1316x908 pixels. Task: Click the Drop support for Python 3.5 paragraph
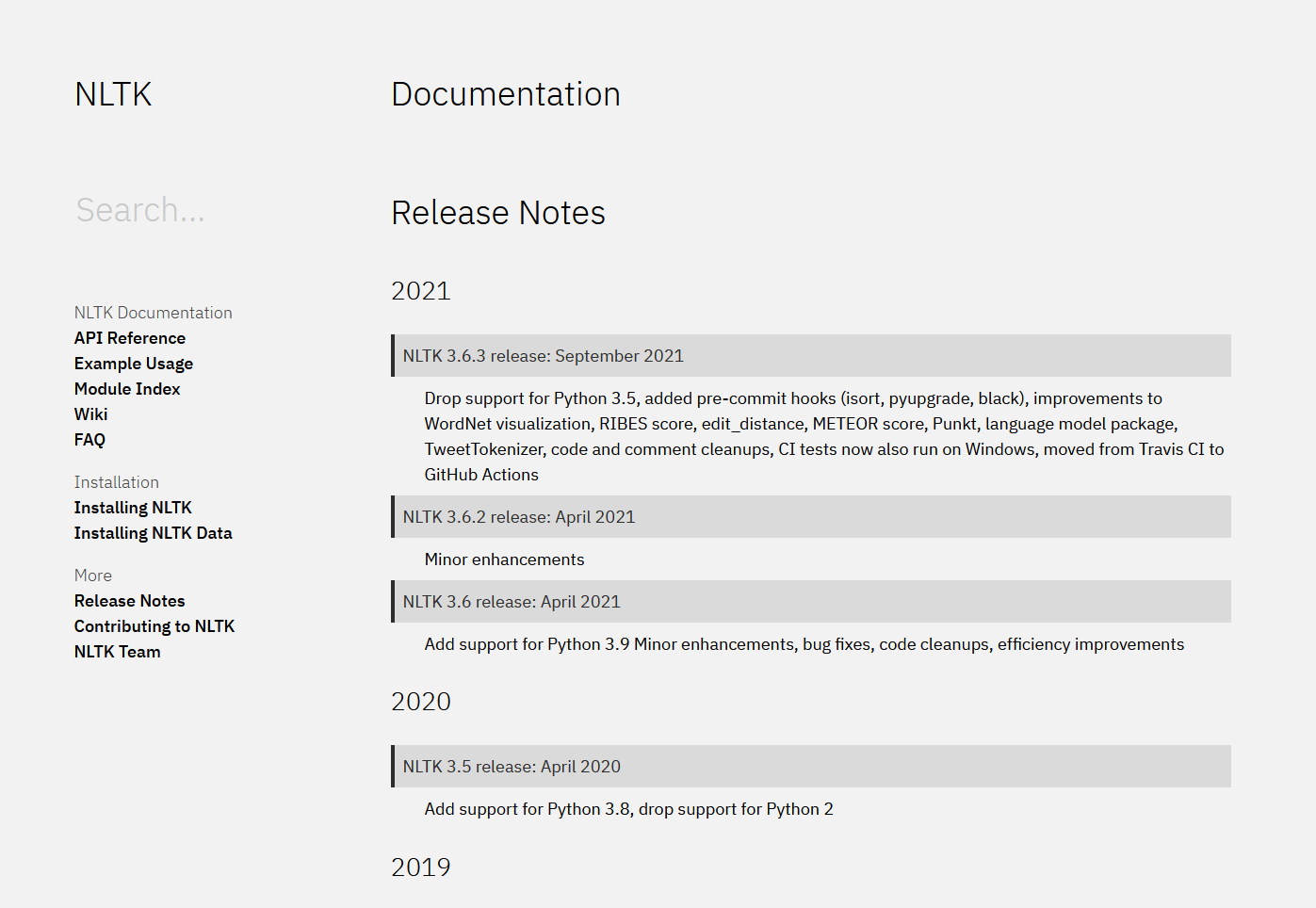(x=824, y=436)
